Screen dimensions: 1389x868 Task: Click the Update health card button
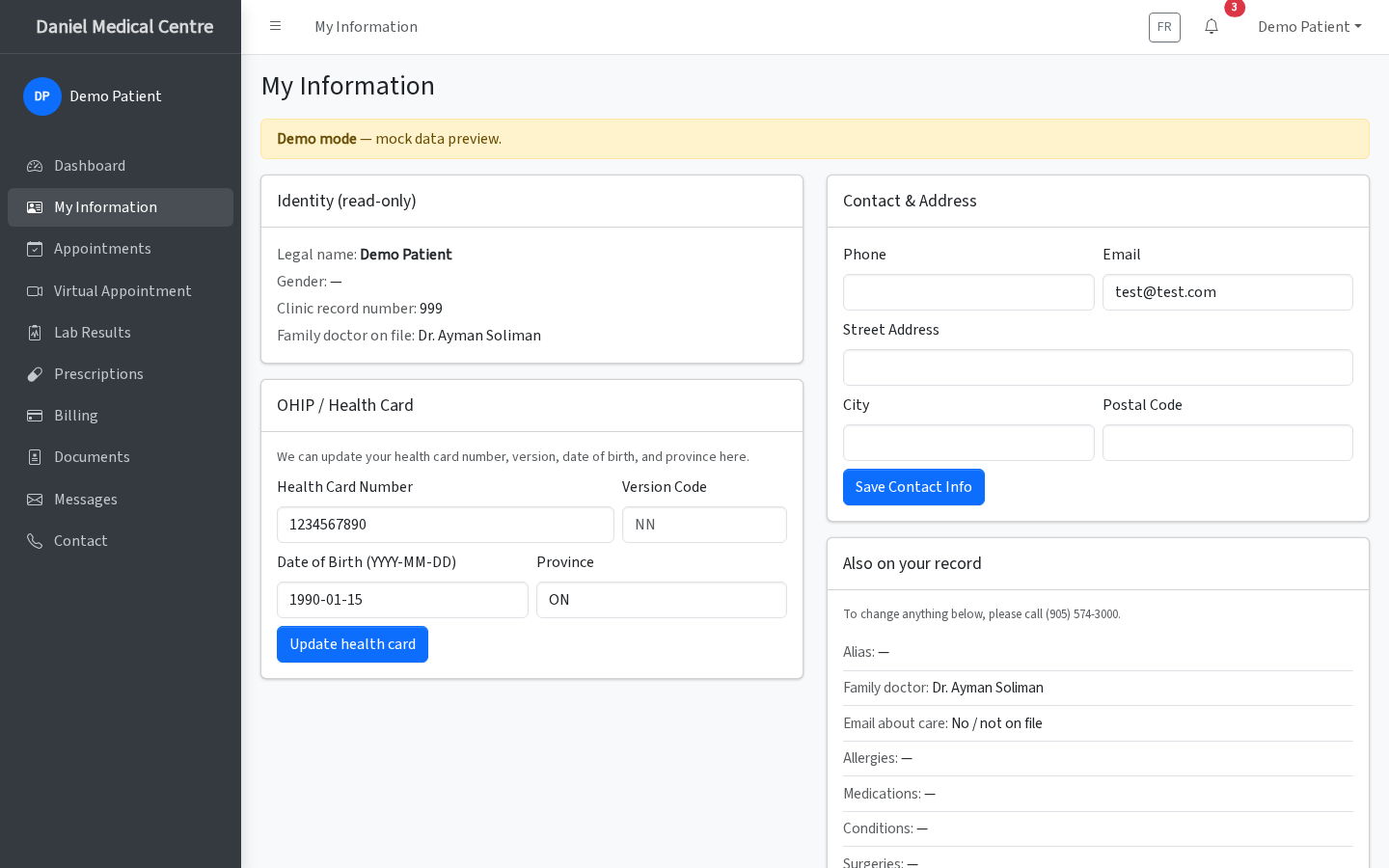click(352, 644)
